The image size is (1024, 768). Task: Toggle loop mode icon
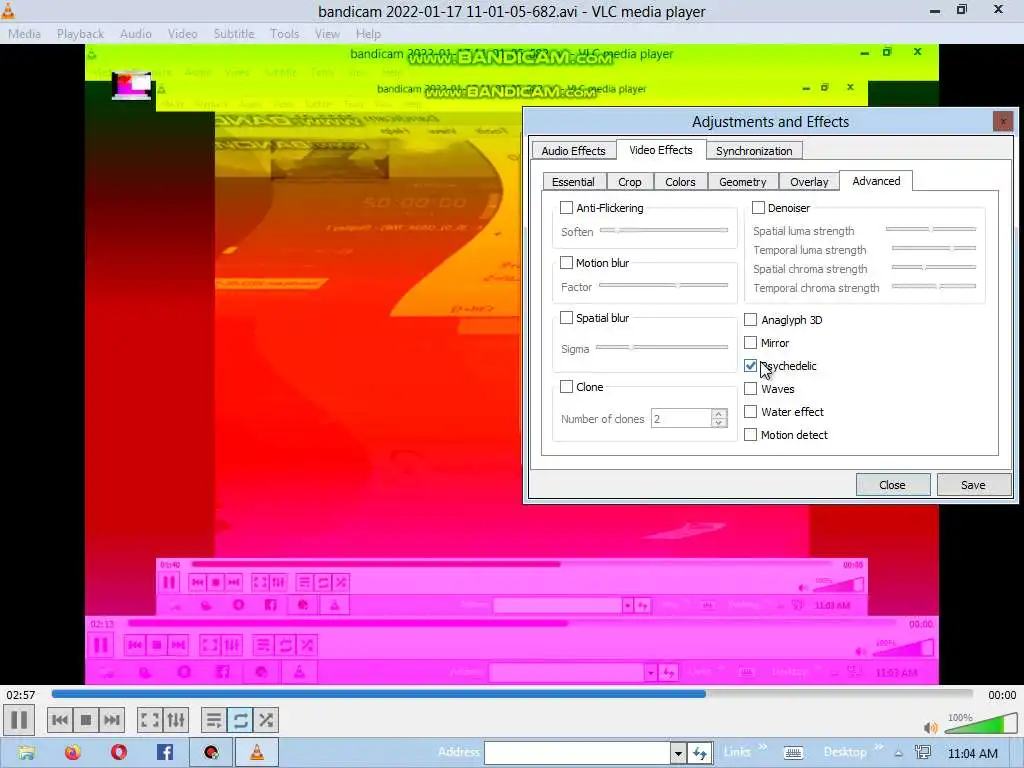coord(240,720)
